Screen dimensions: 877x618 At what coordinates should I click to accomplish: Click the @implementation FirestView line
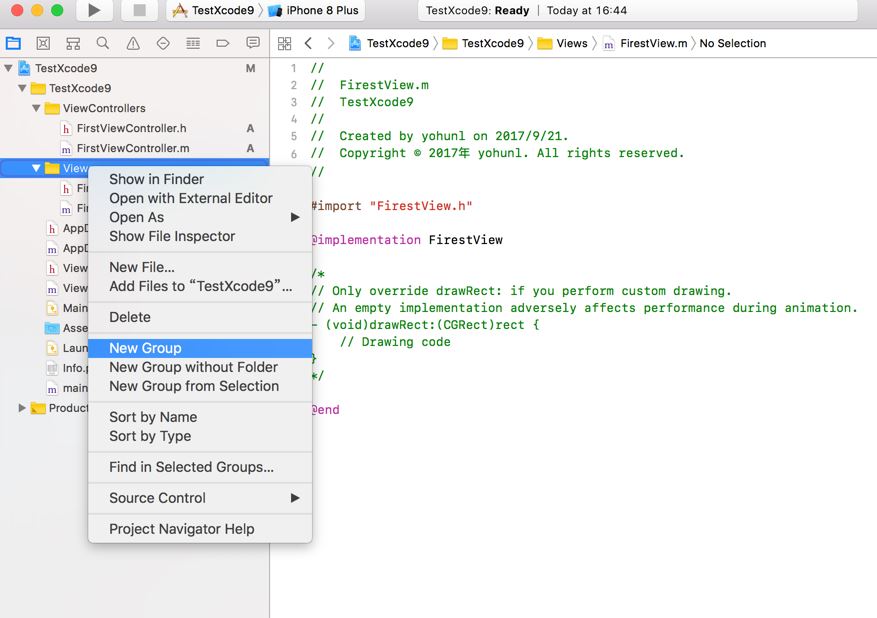407,240
